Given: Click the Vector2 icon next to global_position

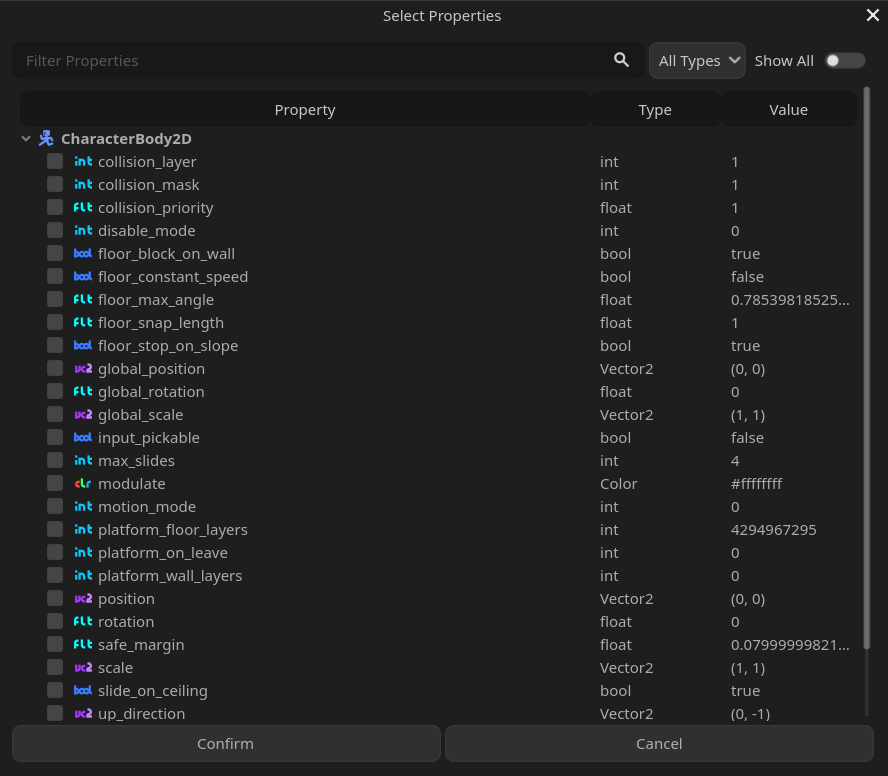Looking at the screenshot, I should [x=83, y=369].
